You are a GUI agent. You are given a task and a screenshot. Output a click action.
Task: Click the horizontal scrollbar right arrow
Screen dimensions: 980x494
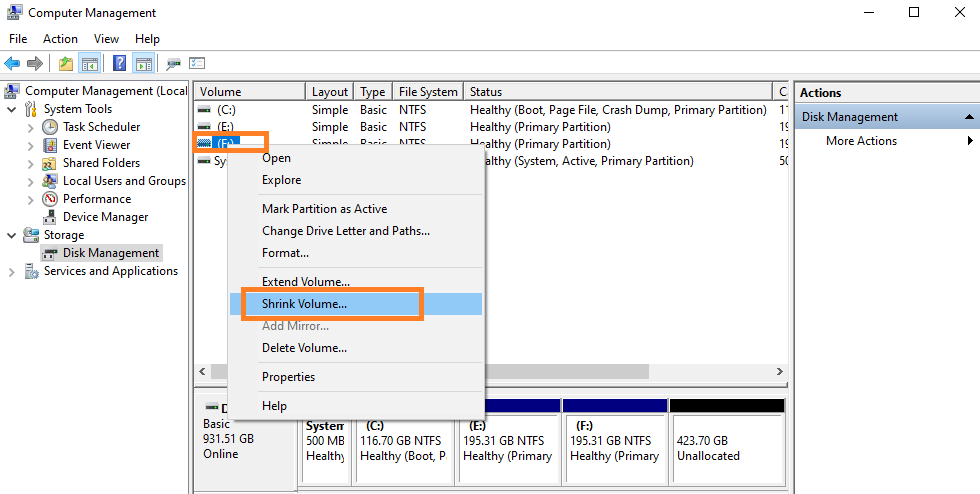coord(779,371)
